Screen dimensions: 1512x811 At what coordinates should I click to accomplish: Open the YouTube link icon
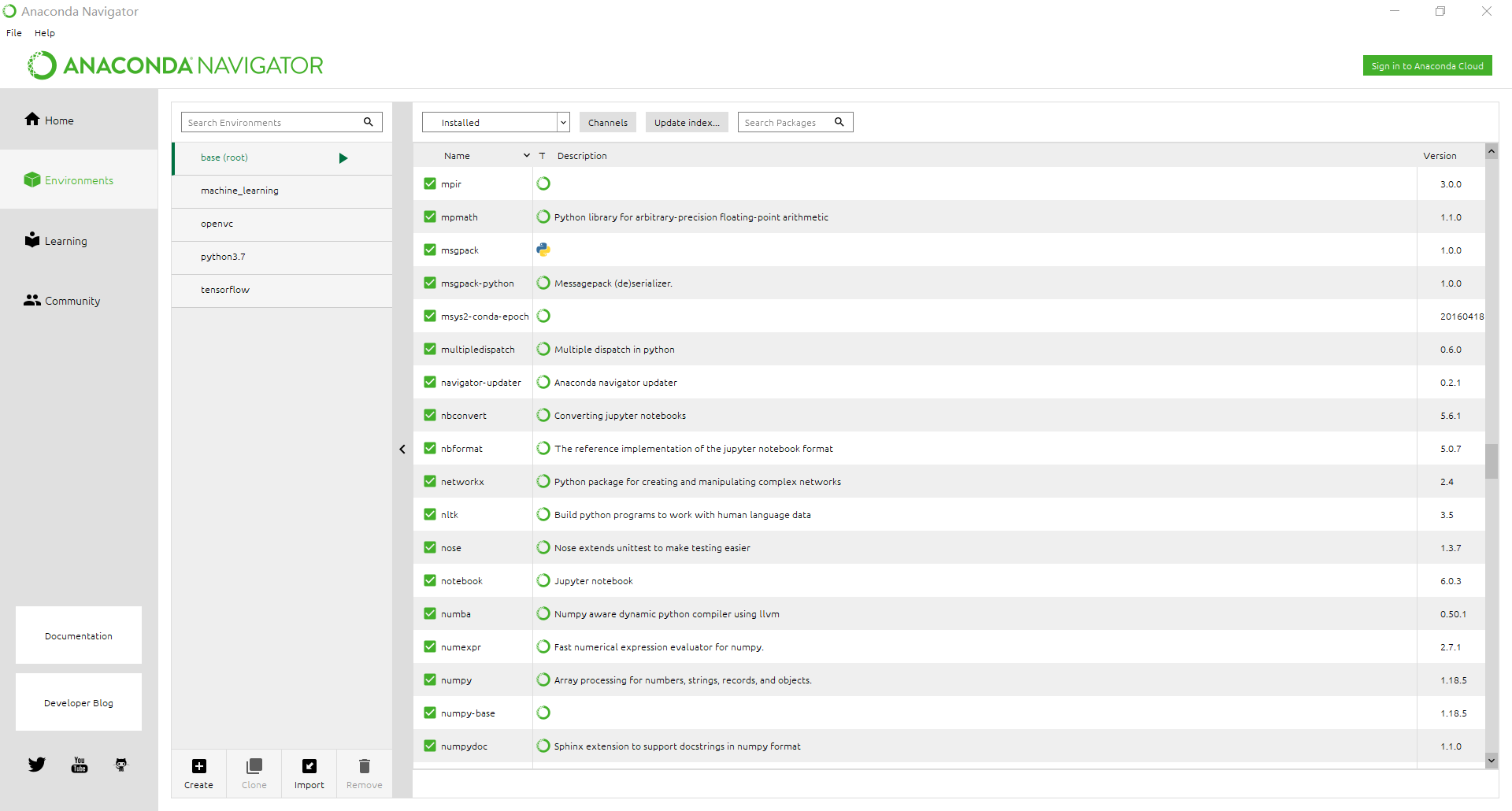click(x=80, y=765)
